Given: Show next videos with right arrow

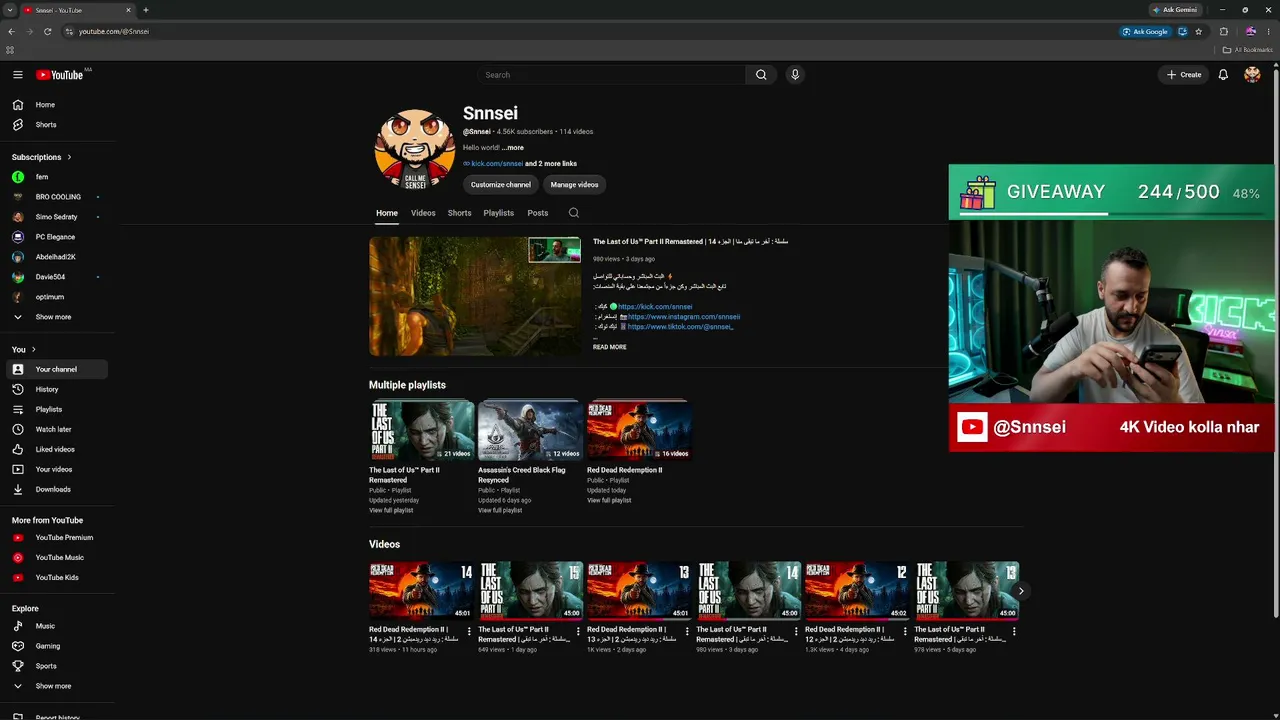Looking at the screenshot, I should 1020,591.
